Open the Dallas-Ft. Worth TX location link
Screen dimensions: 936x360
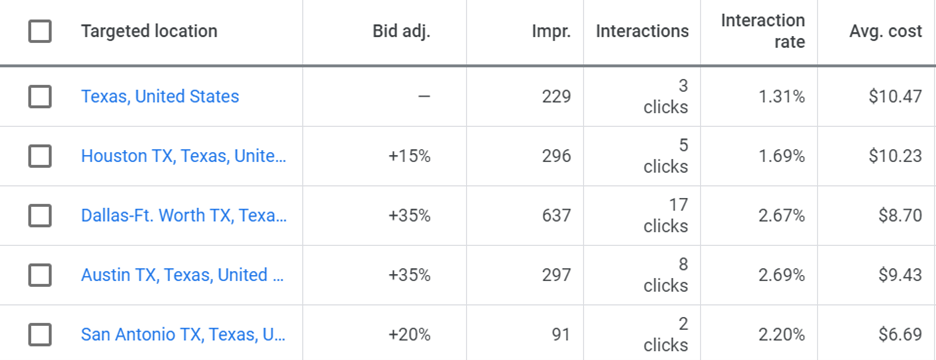point(184,215)
